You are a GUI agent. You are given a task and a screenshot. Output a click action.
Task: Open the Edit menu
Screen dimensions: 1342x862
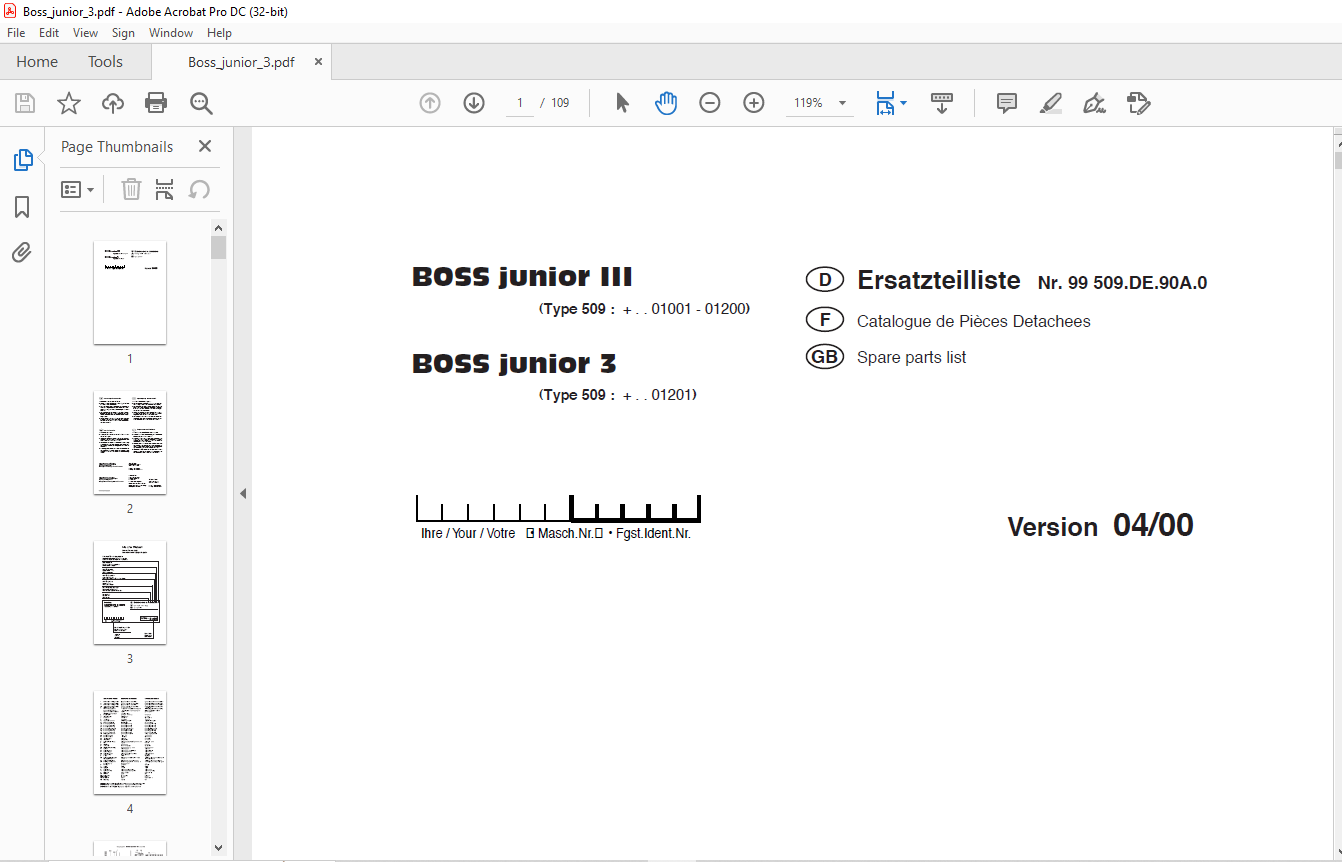(x=49, y=33)
